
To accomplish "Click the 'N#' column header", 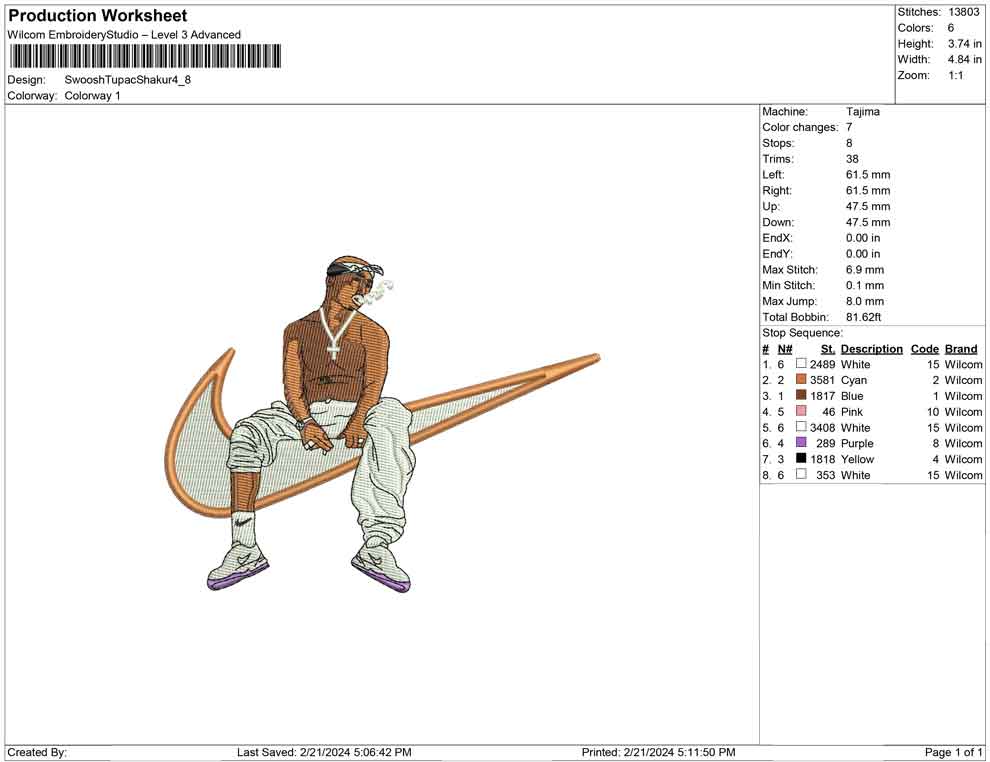I will (x=785, y=348).
